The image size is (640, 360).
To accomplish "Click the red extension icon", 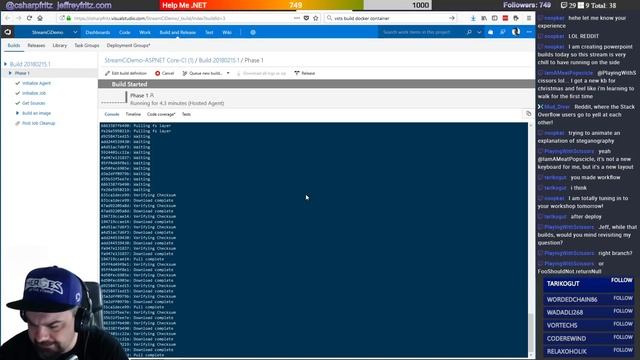I will click(x=505, y=18).
